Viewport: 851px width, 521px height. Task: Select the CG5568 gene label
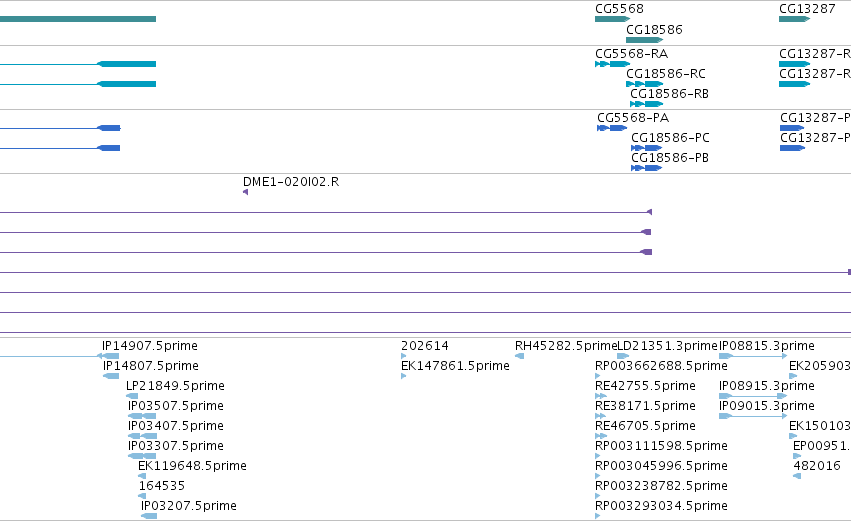coord(619,9)
